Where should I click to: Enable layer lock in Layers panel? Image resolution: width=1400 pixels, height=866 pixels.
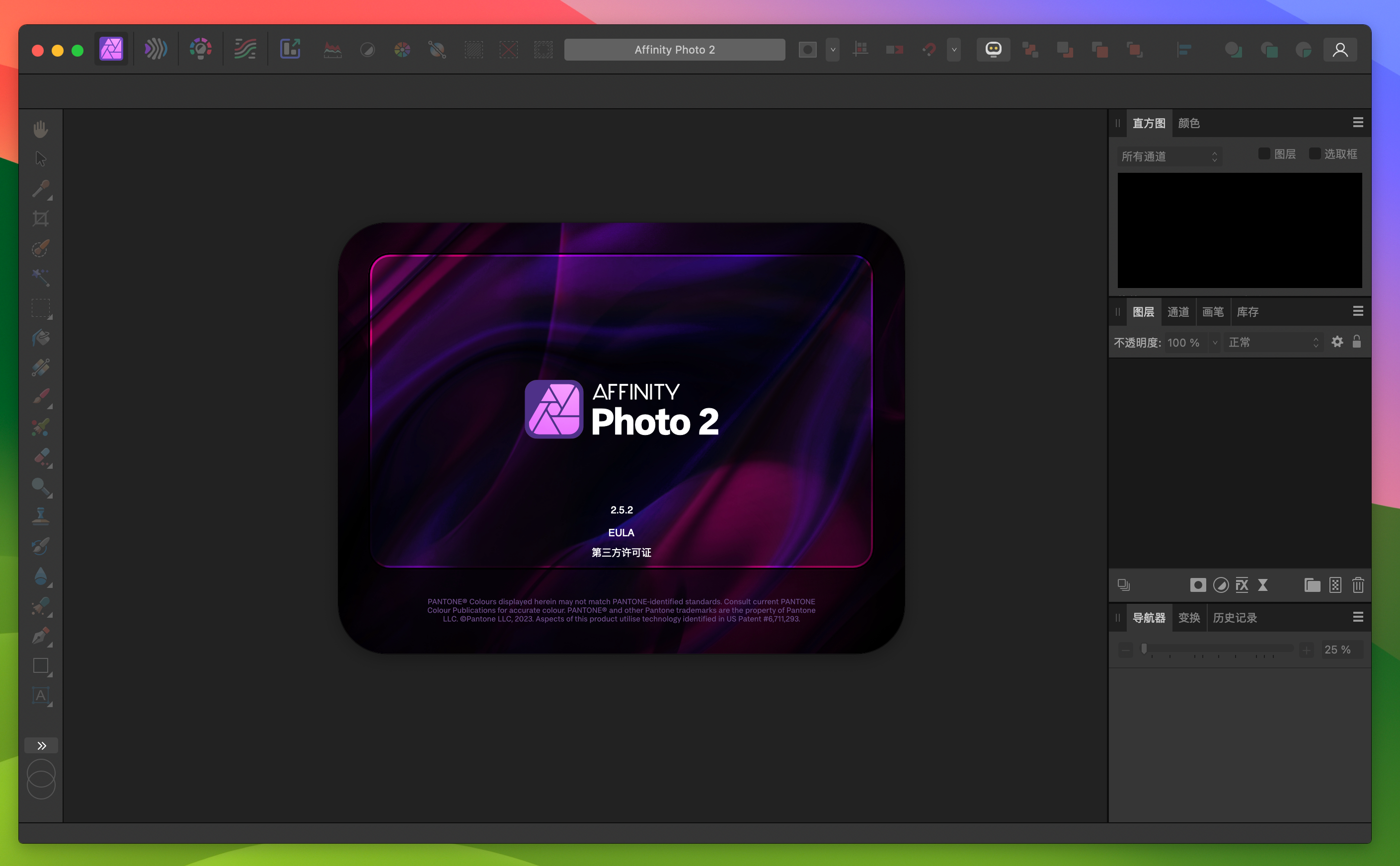[x=1356, y=342]
